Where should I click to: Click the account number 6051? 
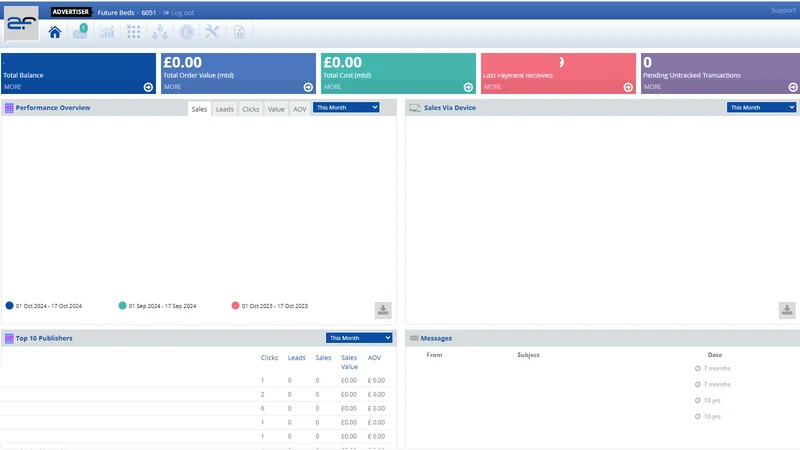coord(148,13)
